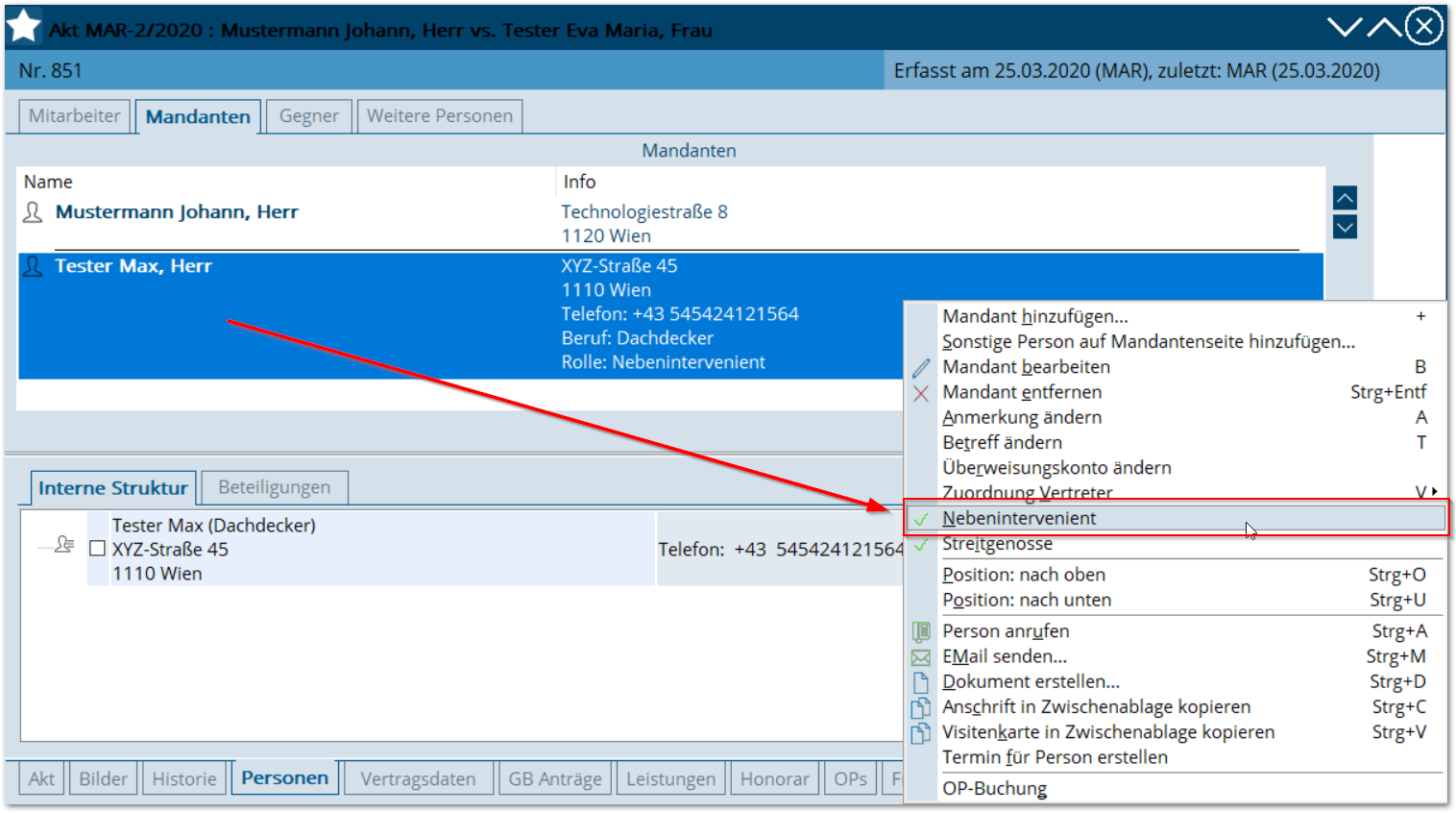Click the Rolle: Nebenintervenient text

click(664, 362)
